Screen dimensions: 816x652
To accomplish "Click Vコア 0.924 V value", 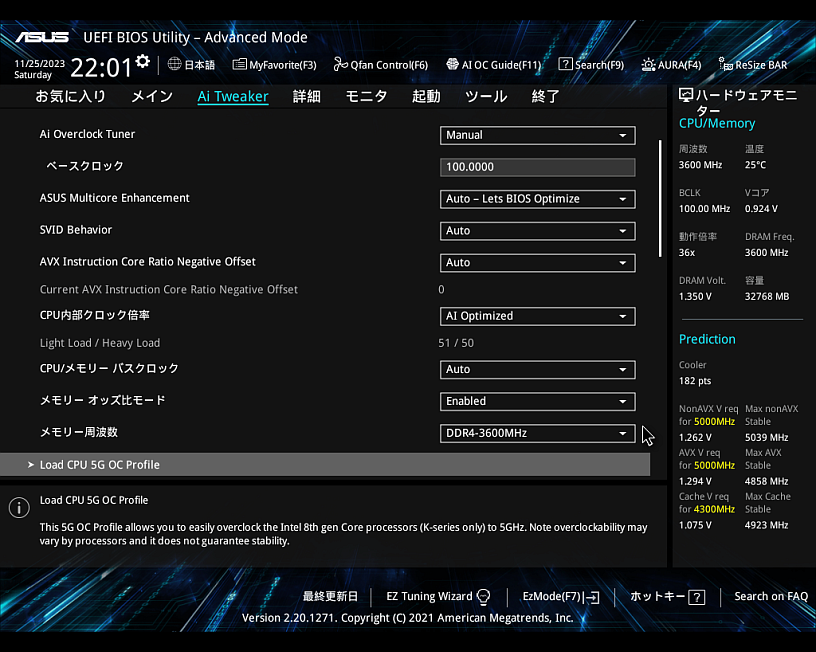I will (761, 209).
